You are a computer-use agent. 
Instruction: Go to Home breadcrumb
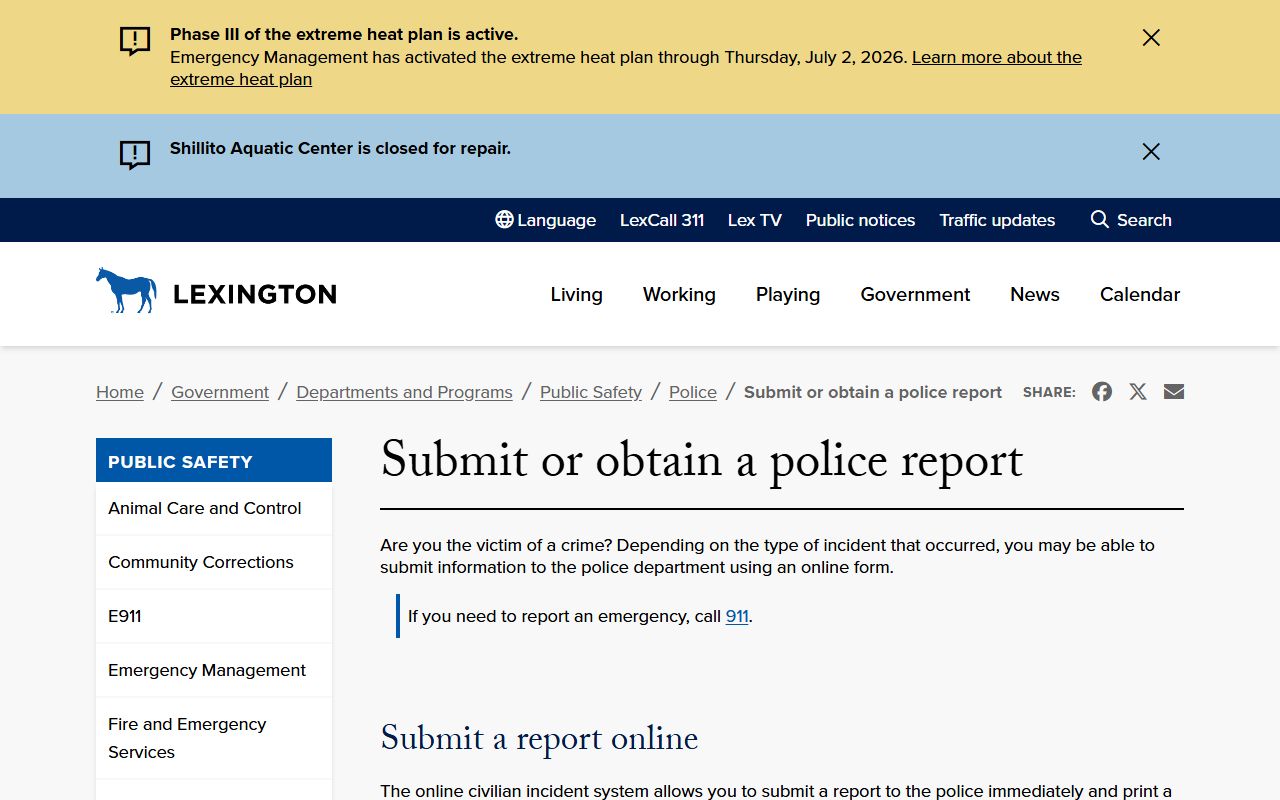[120, 392]
